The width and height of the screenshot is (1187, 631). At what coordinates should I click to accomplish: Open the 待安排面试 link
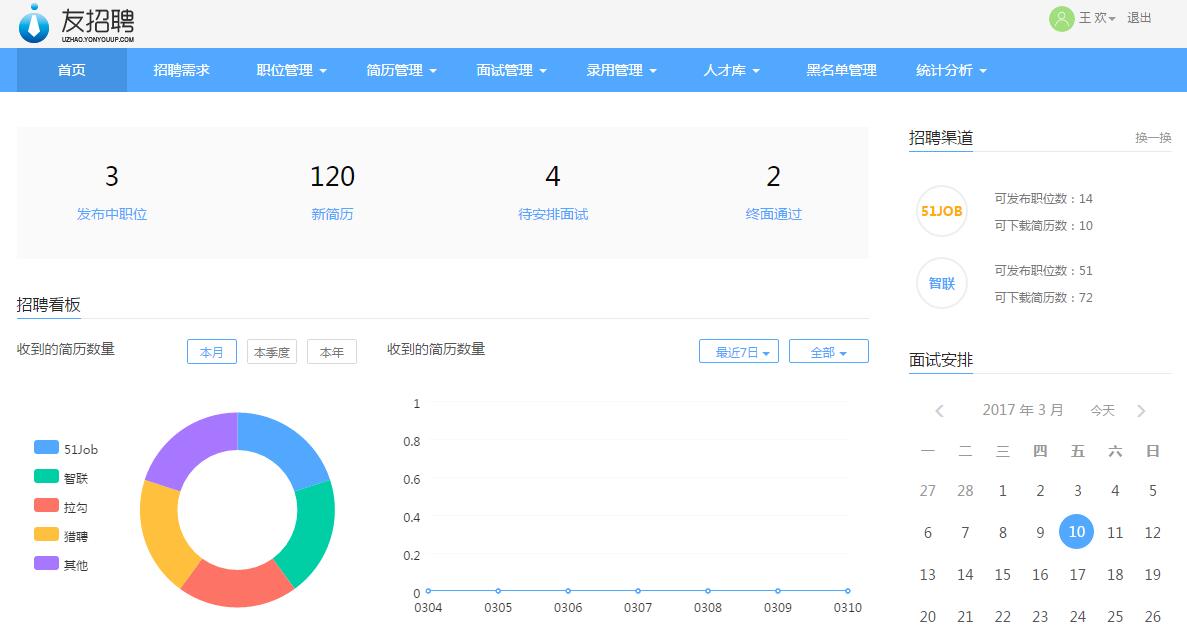pos(553,214)
